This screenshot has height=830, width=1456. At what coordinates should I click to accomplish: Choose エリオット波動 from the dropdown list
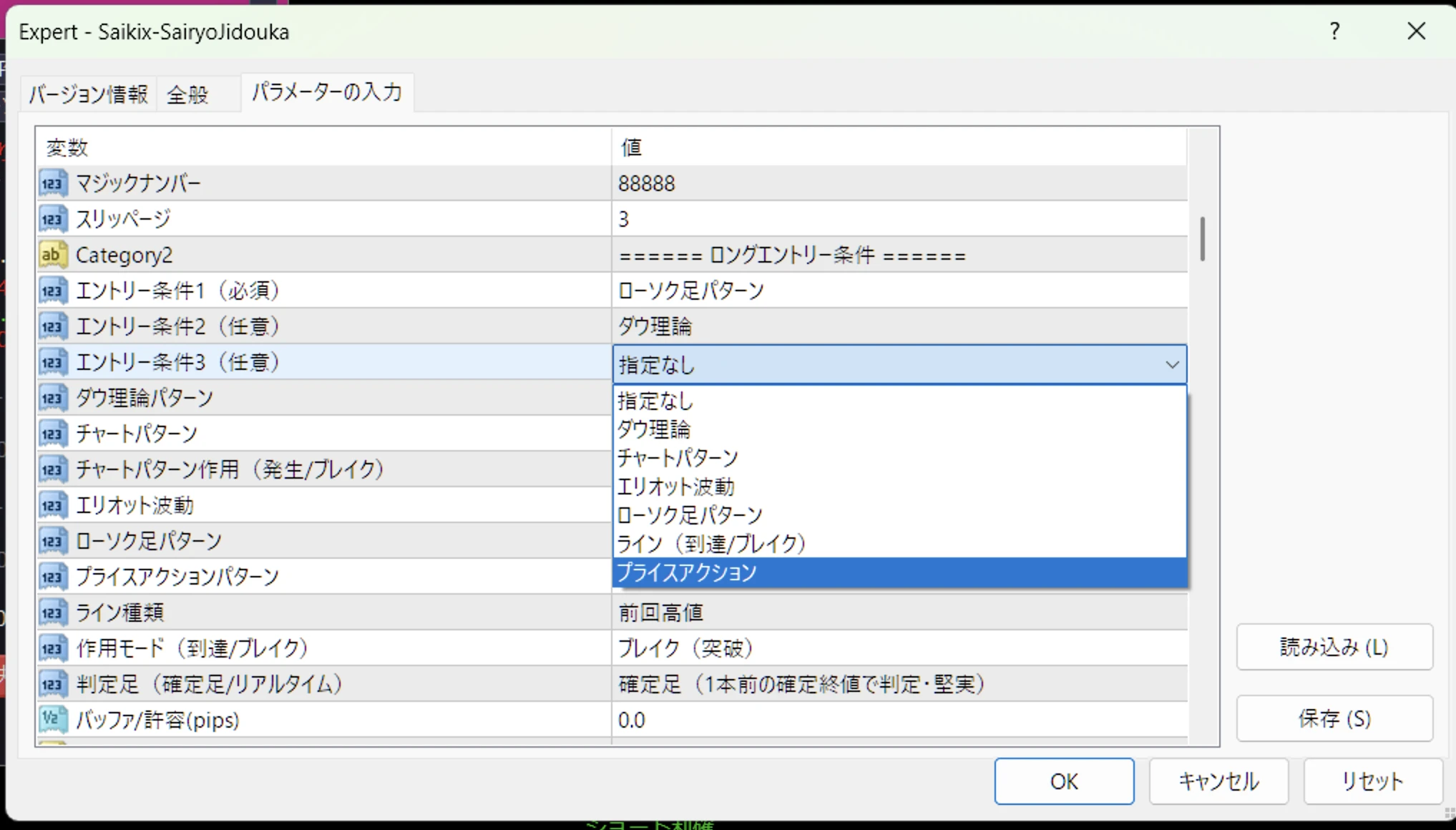[899, 487]
